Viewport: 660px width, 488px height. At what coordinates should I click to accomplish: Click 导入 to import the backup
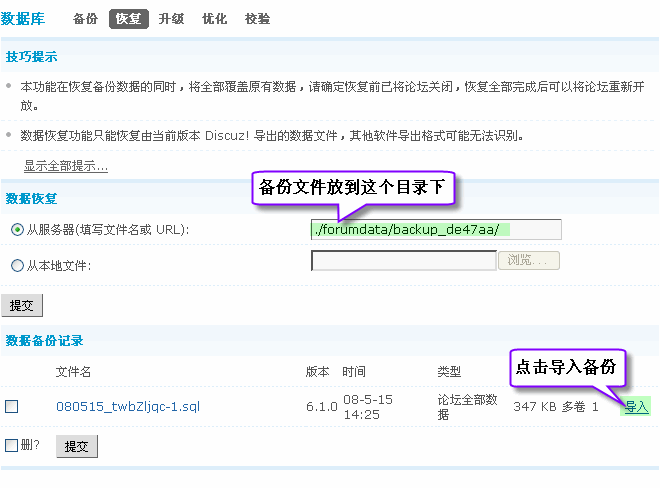pyautogui.click(x=636, y=406)
